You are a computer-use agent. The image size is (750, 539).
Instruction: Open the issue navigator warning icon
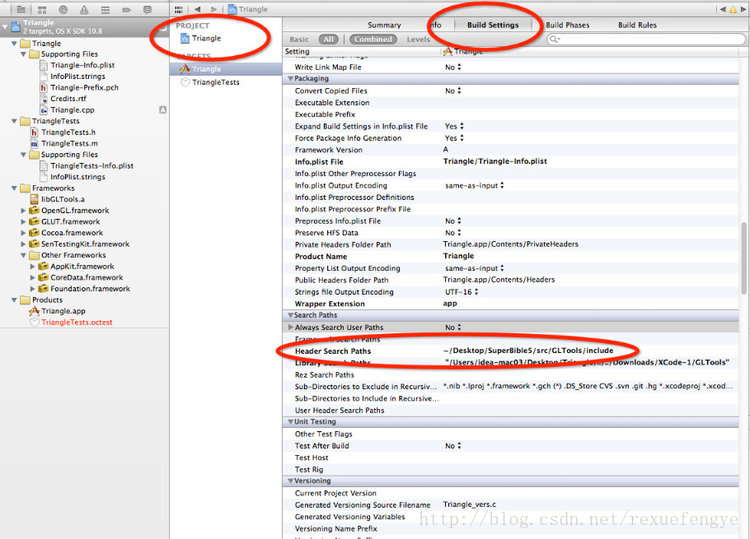click(84, 9)
